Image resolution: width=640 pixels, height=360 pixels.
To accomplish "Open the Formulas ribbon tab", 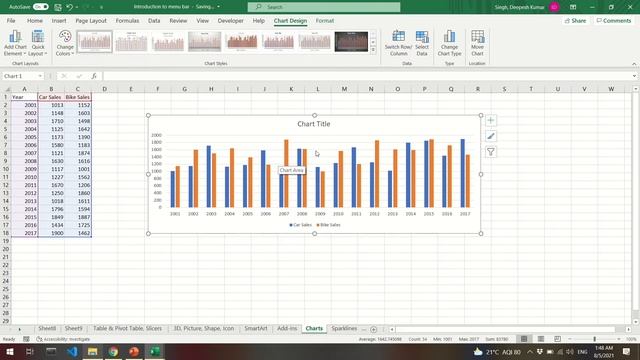I will click(x=127, y=20).
